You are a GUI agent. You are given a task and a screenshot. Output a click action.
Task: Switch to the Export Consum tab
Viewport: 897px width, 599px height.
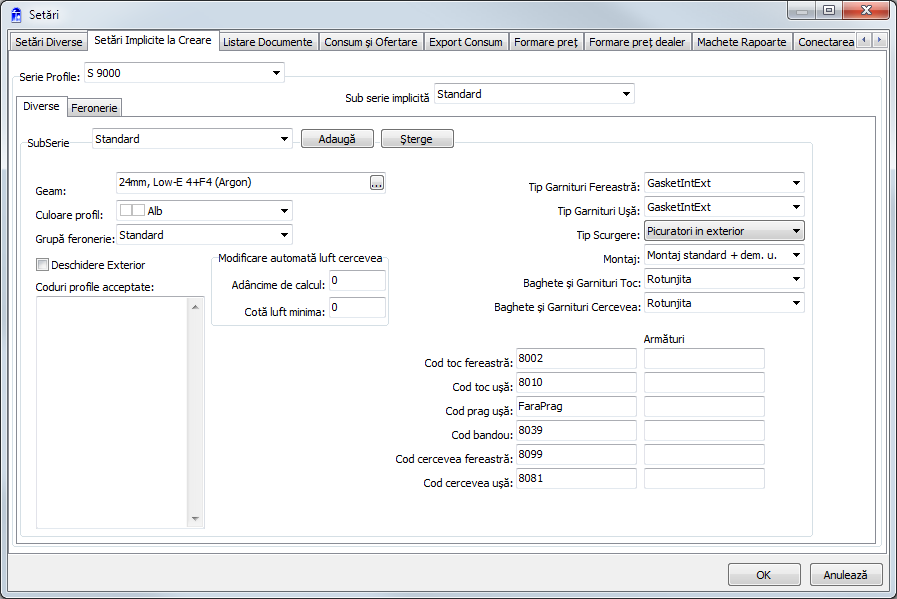(x=465, y=42)
